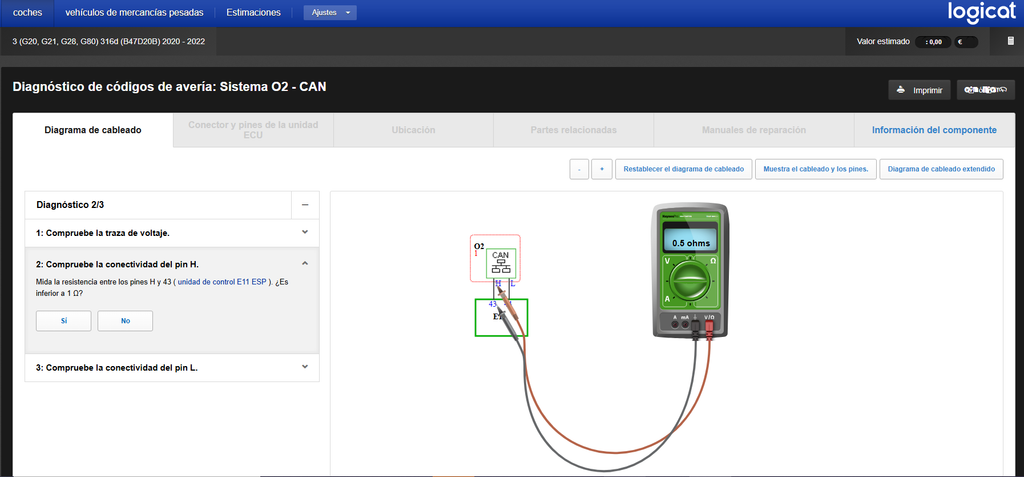Open the calculator icon next to Valor estimado

click(x=1011, y=42)
